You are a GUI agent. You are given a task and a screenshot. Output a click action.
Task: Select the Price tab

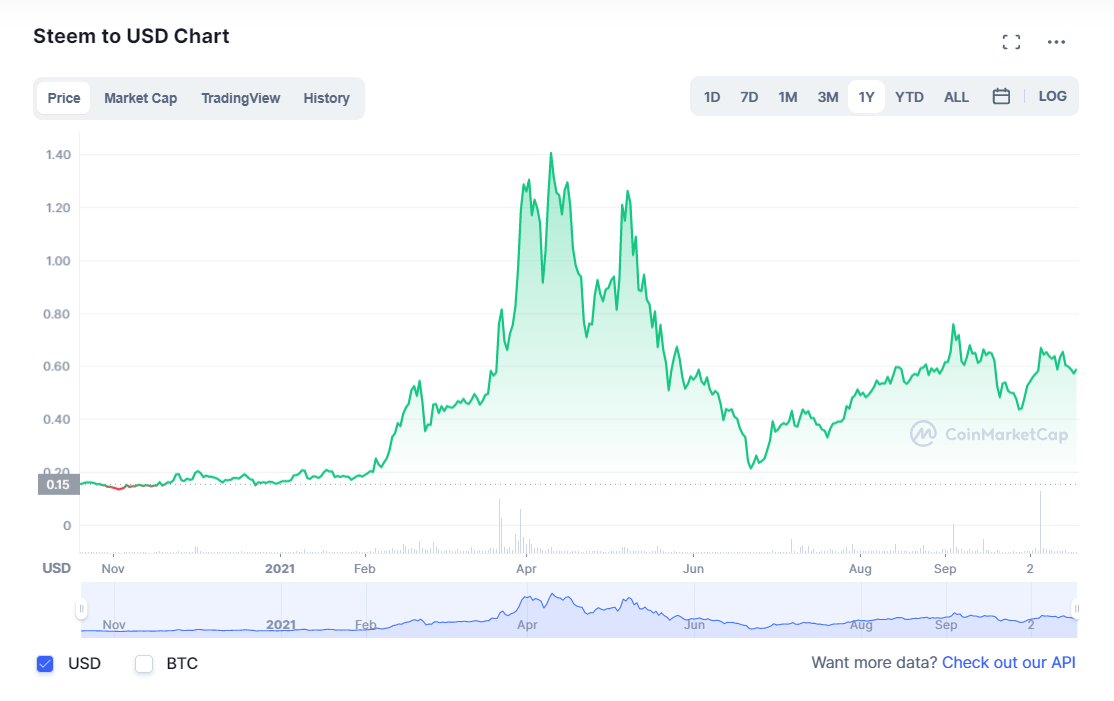click(x=64, y=98)
